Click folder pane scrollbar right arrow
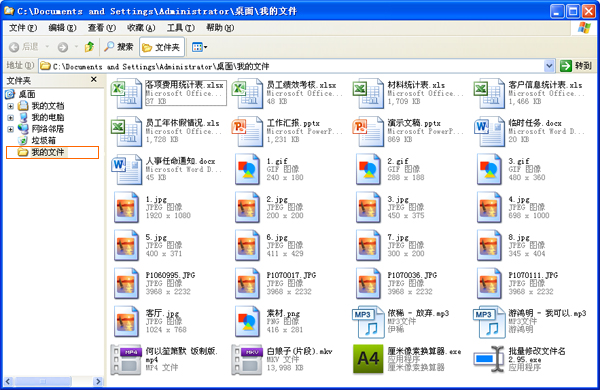This screenshot has height=390, width=600. pyautogui.click(x=98, y=381)
